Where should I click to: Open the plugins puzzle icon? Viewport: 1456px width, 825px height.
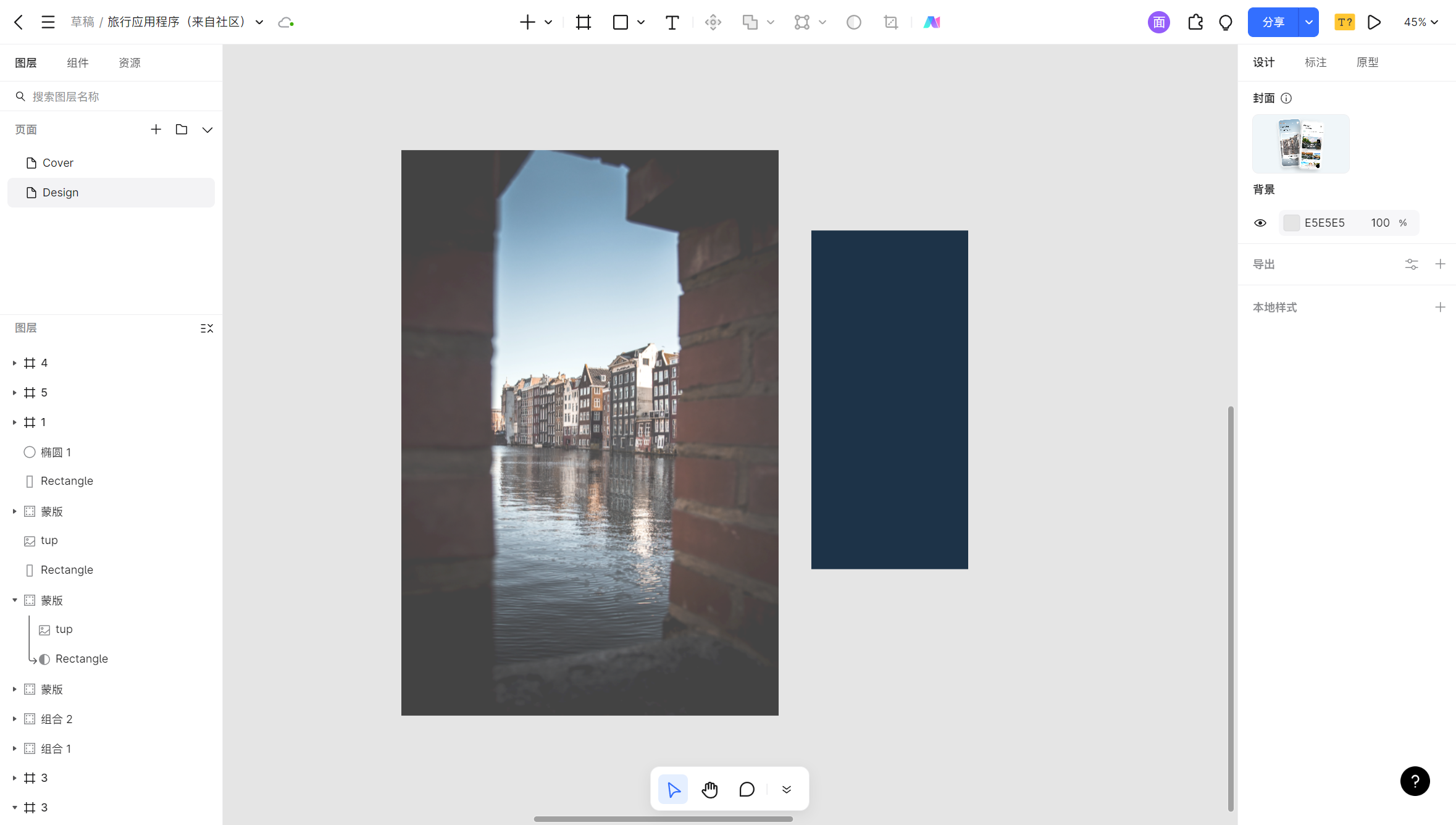pos(1195,22)
